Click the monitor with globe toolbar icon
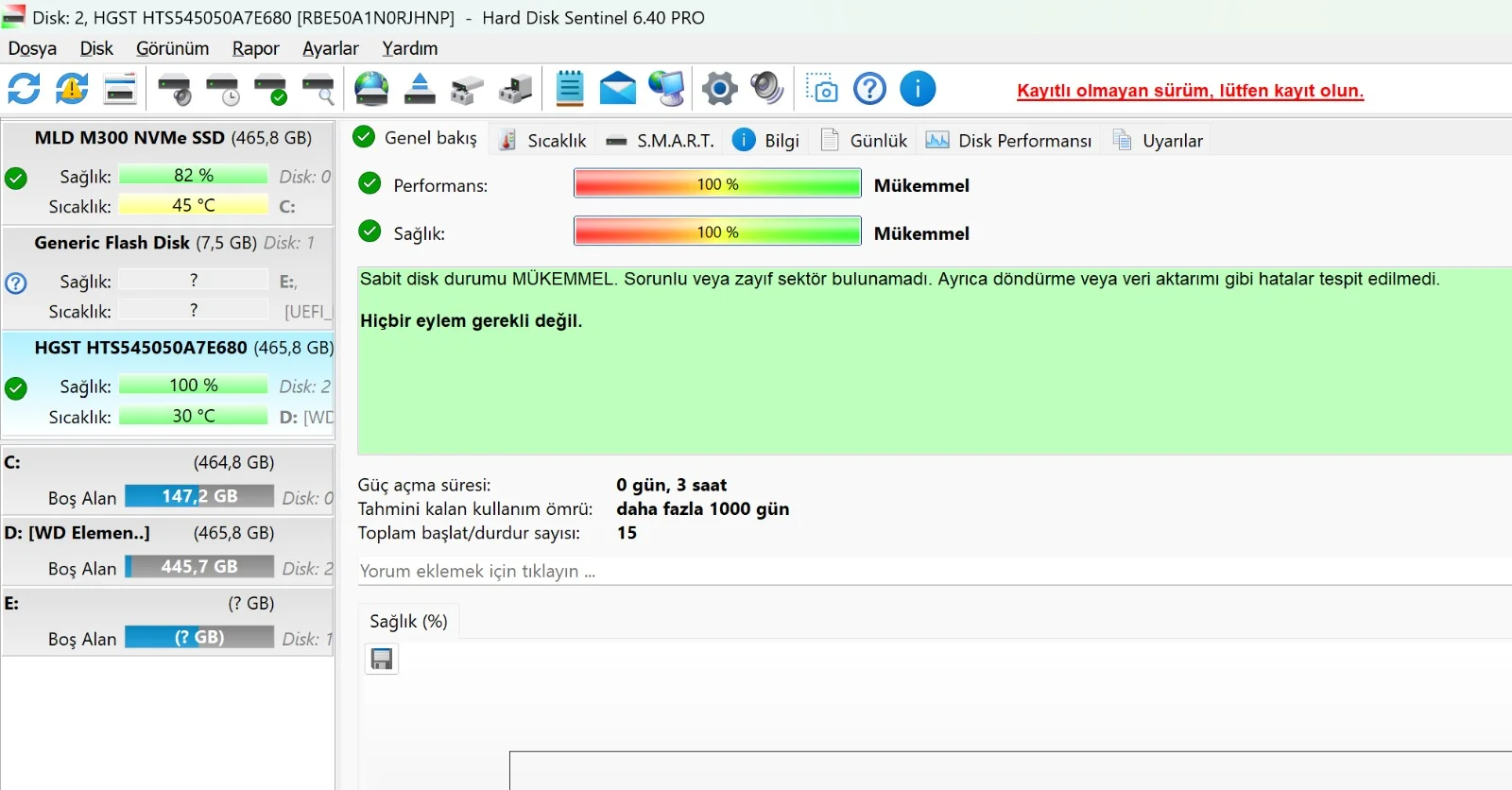Image resolution: width=1512 pixels, height=790 pixels. (666, 89)
